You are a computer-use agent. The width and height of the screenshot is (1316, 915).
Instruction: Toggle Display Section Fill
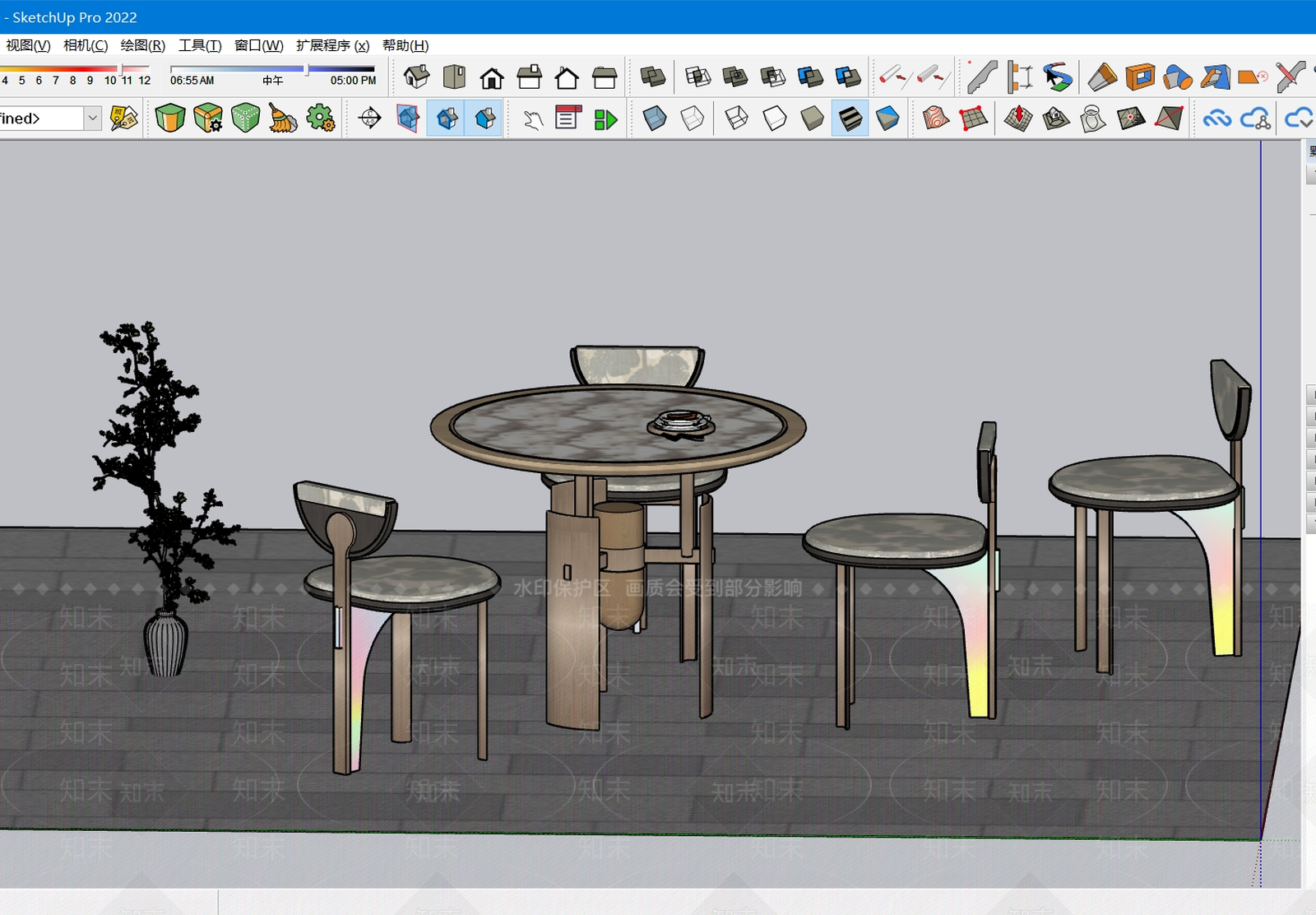(x=485, y=118)
